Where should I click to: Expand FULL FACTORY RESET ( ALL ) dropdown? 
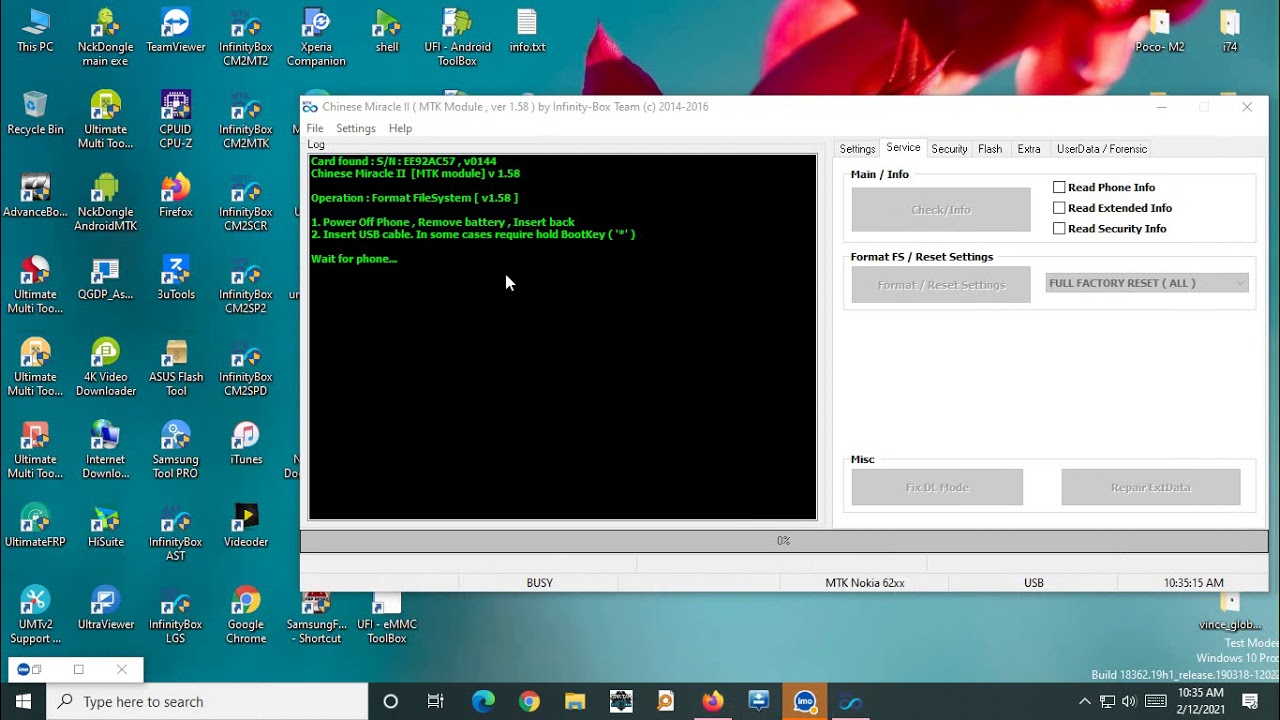(1147, 283)
